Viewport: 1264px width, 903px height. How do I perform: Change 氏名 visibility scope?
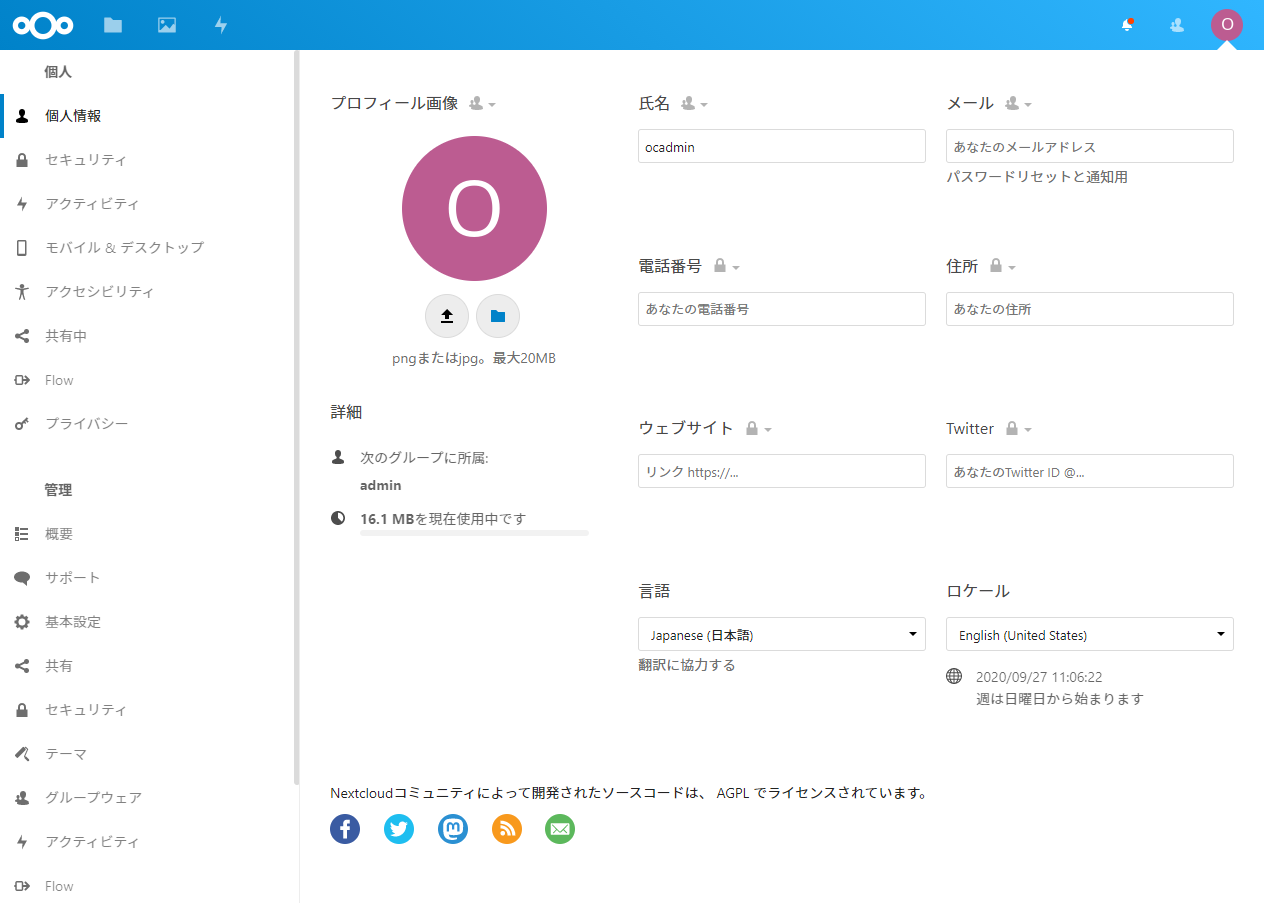[x=694, y=103]
